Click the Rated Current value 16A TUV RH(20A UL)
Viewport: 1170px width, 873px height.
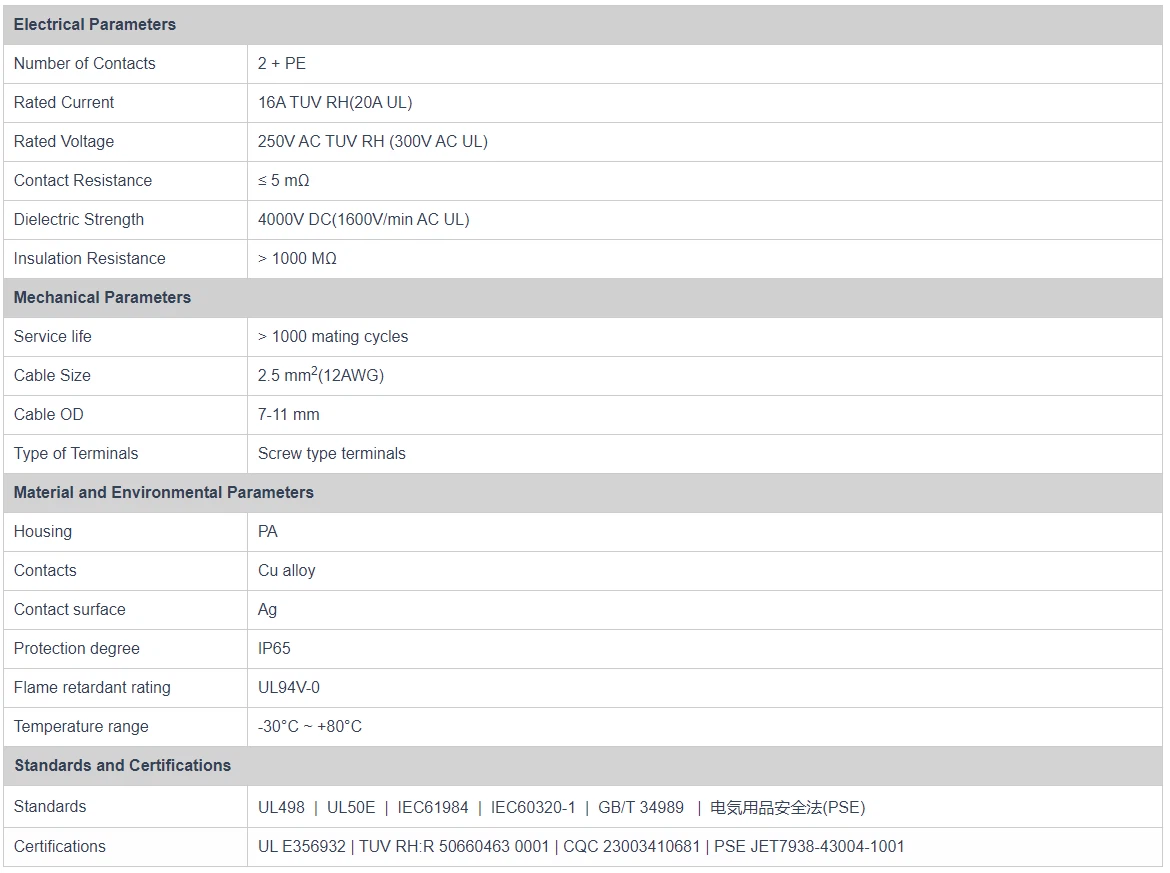pos(335,102)
